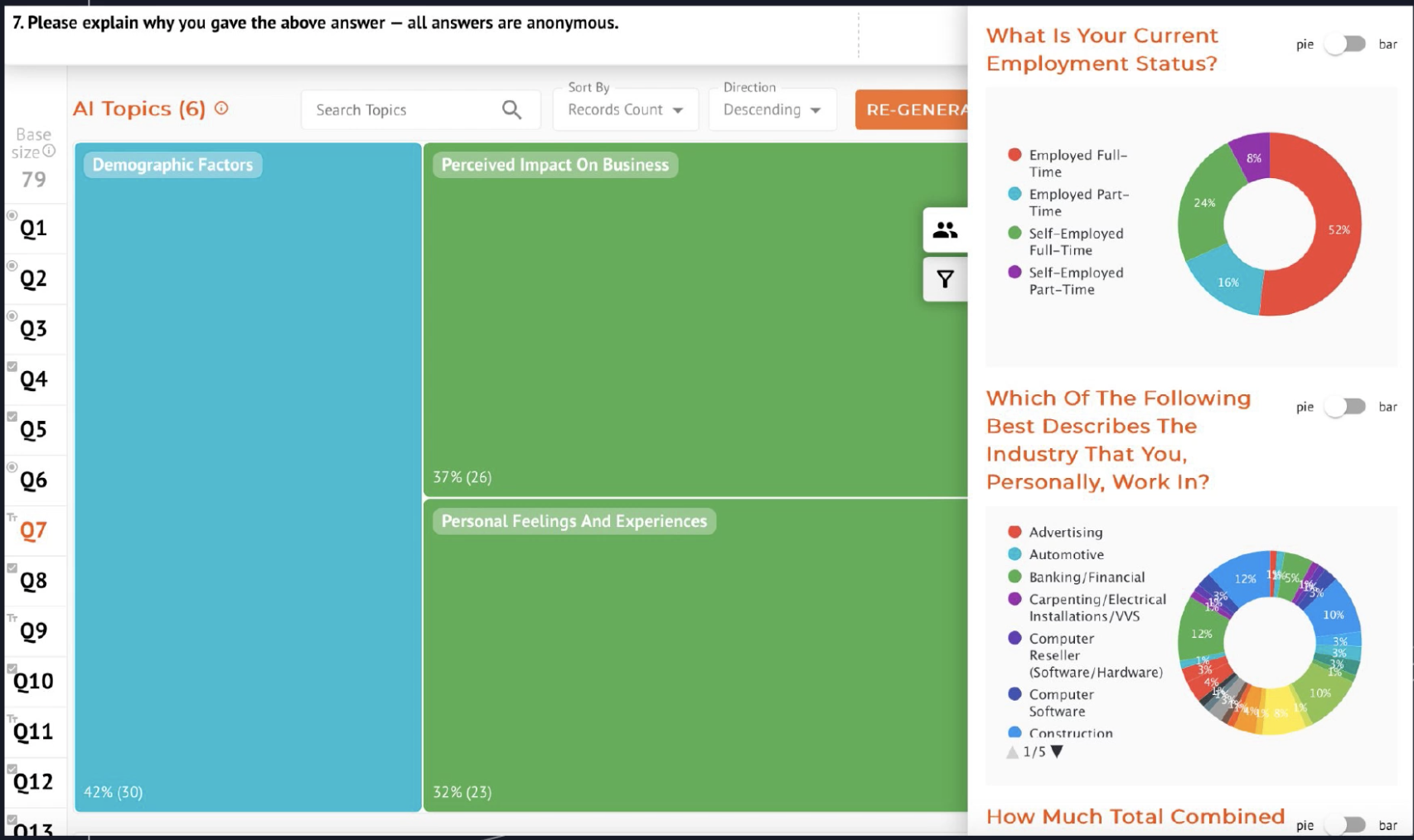Click inside the Search Topics field
Viewport: 1414px width, 840px height.
[398, 109]
